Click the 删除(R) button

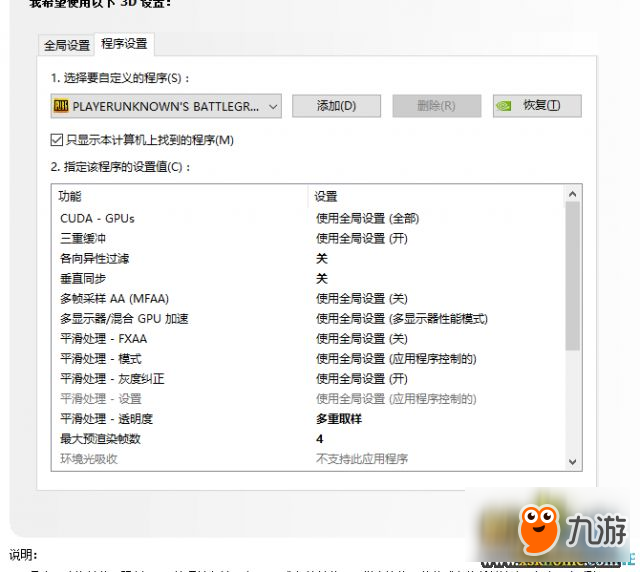pyautogui.click(x=437, y=106)
